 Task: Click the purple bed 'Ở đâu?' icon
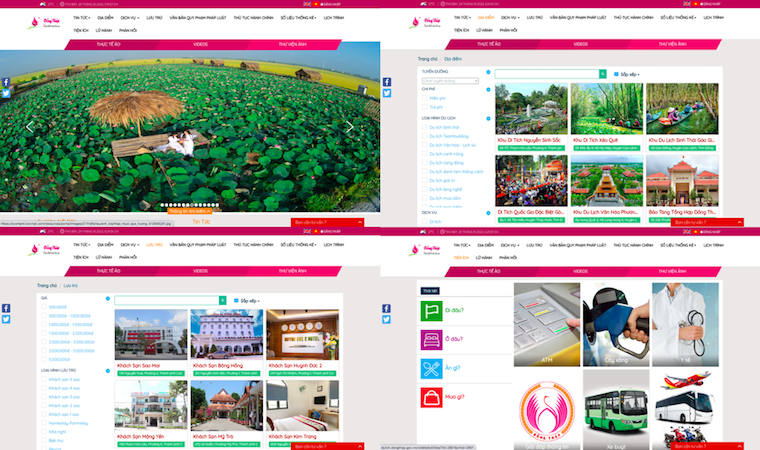coord(431,339)
